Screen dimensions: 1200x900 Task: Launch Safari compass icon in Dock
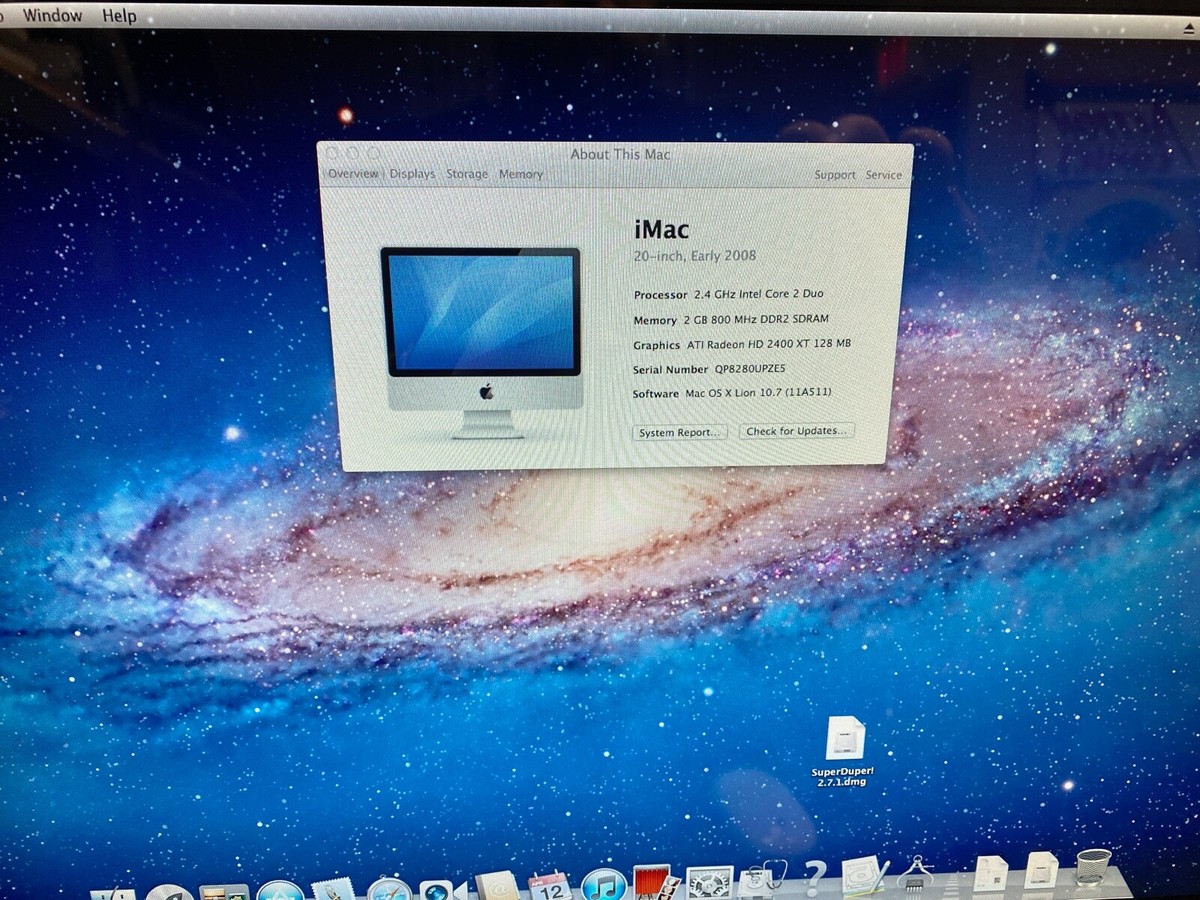click(x=389, y=888)
